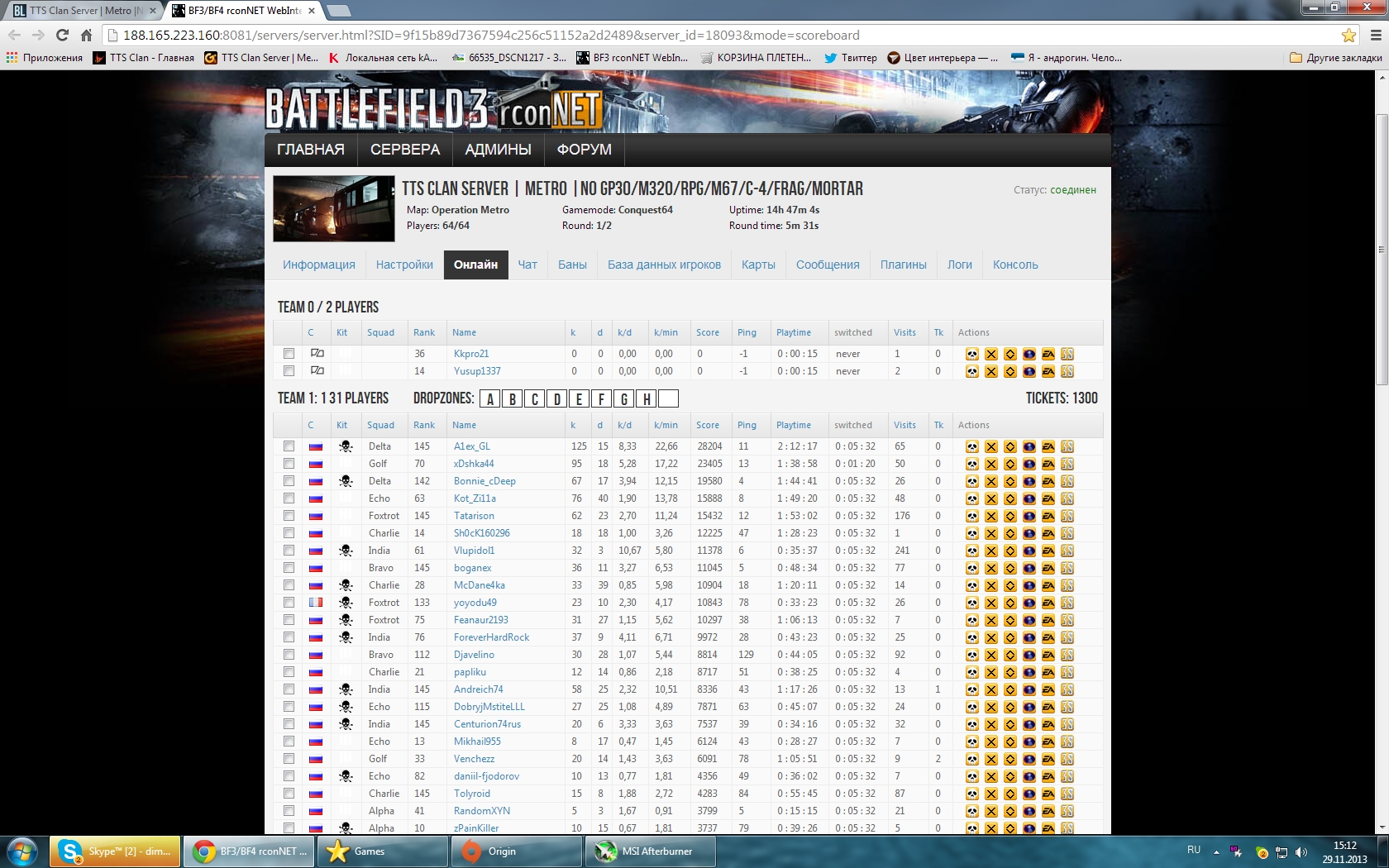Click the diamond move icon for Djavelino
1389x868 pixels.
tap(1010, 655)
